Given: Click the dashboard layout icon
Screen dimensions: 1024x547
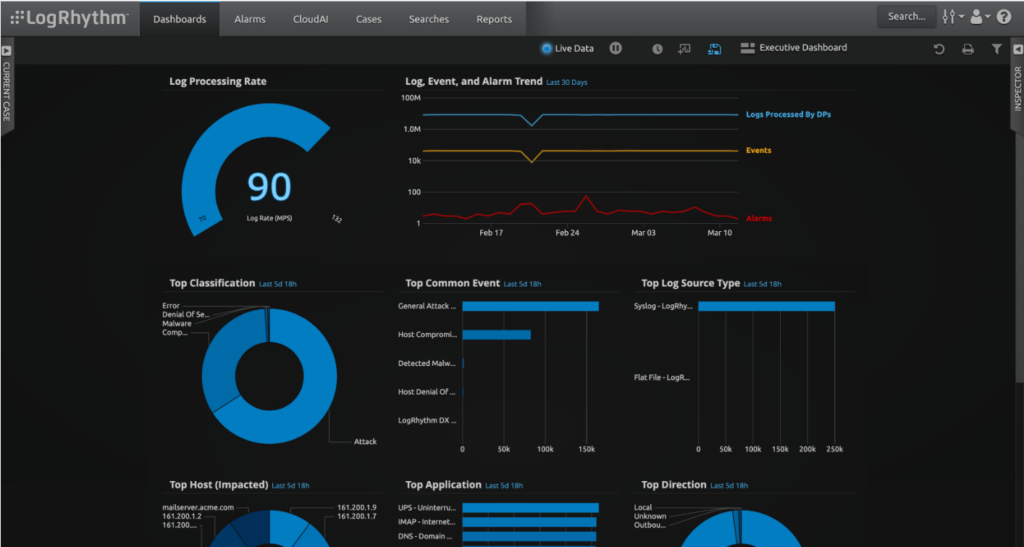Looking at the screenshot, I should tap(748, 48).
